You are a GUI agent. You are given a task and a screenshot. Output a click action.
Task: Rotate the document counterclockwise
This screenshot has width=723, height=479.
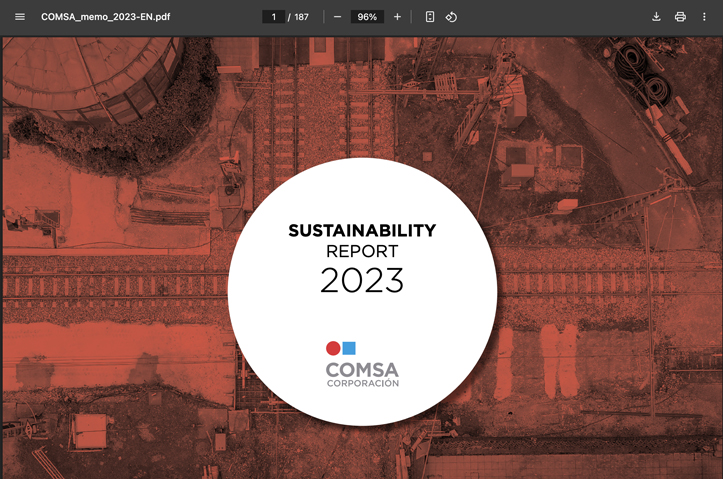pyautogui.click(x=451, y=17)
